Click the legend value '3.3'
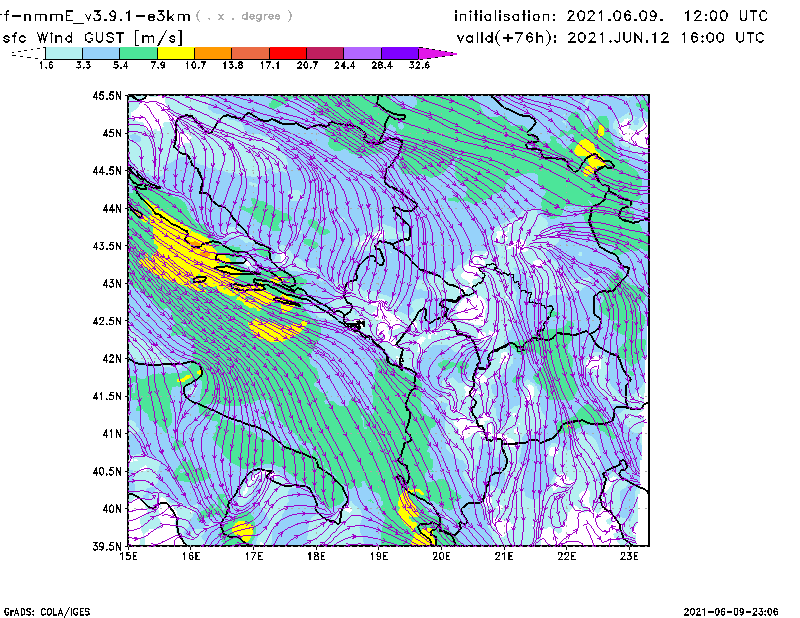 tap(83, 65)
